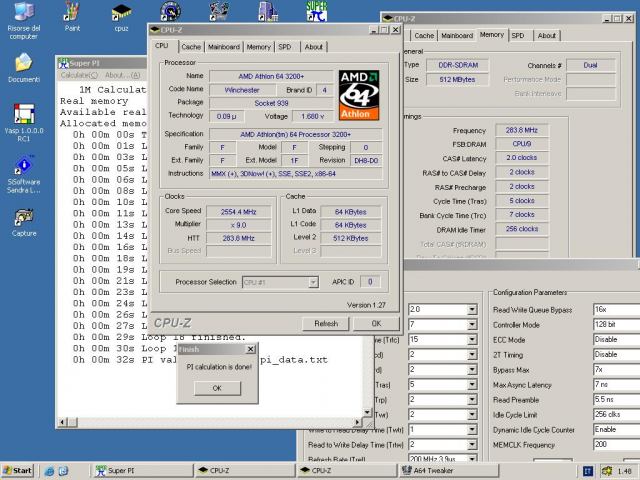Click OK button in CPU-Z window
The width and height of the screenshot is (640, 480).
point(376,324)
